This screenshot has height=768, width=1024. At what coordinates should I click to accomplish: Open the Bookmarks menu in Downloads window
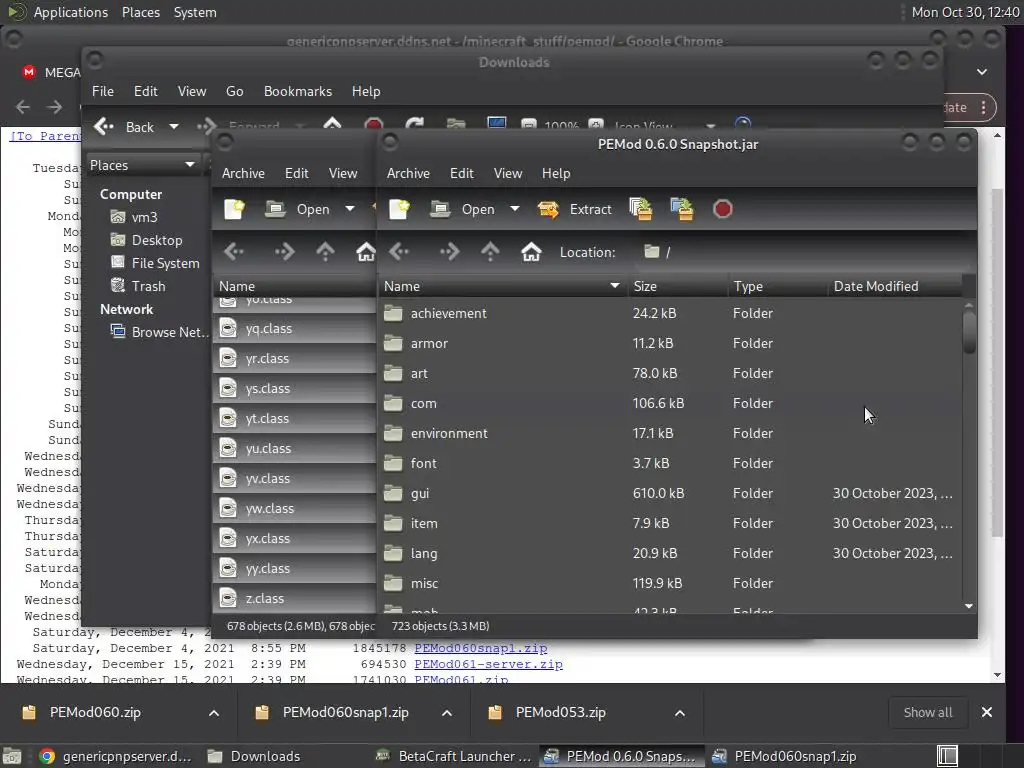(x=298, y=91)
